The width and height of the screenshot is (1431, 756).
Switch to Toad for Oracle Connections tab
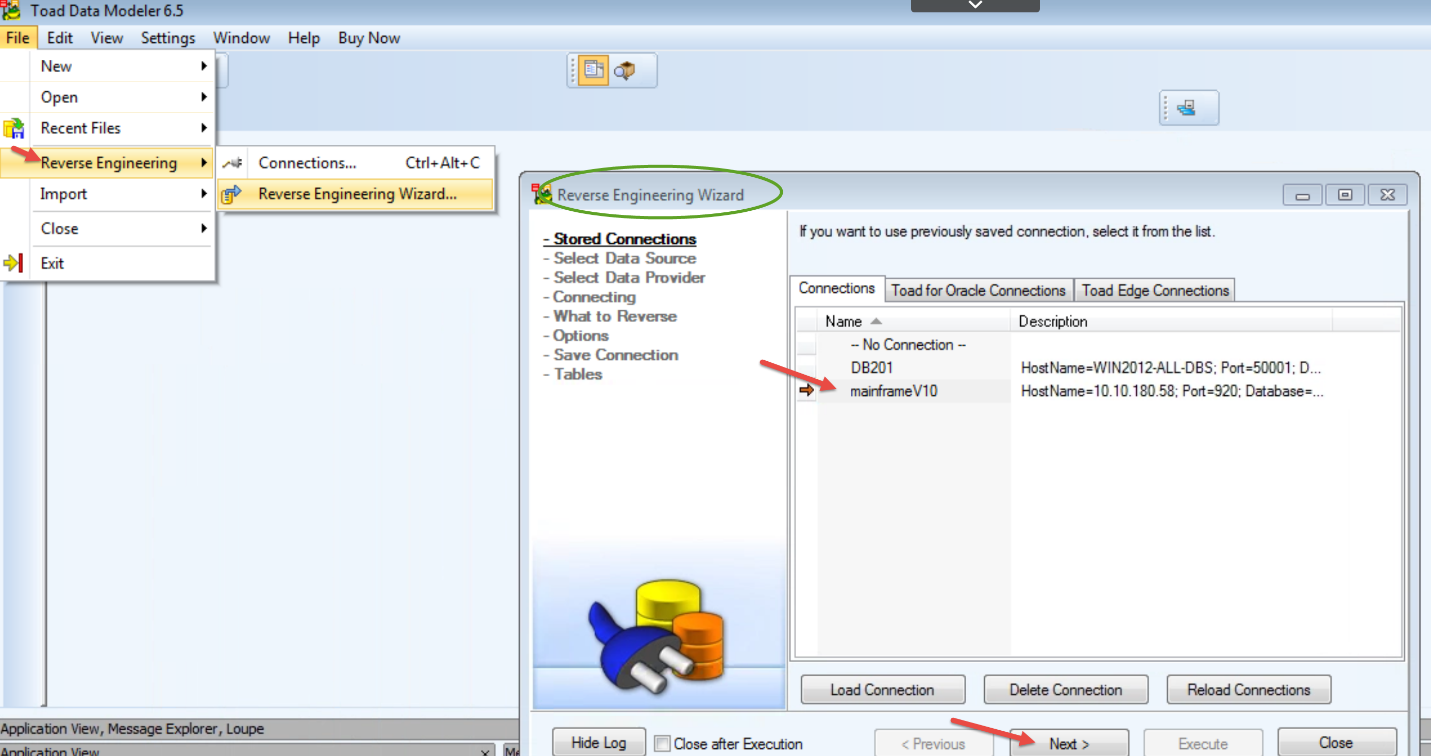[x=979, y=290]
